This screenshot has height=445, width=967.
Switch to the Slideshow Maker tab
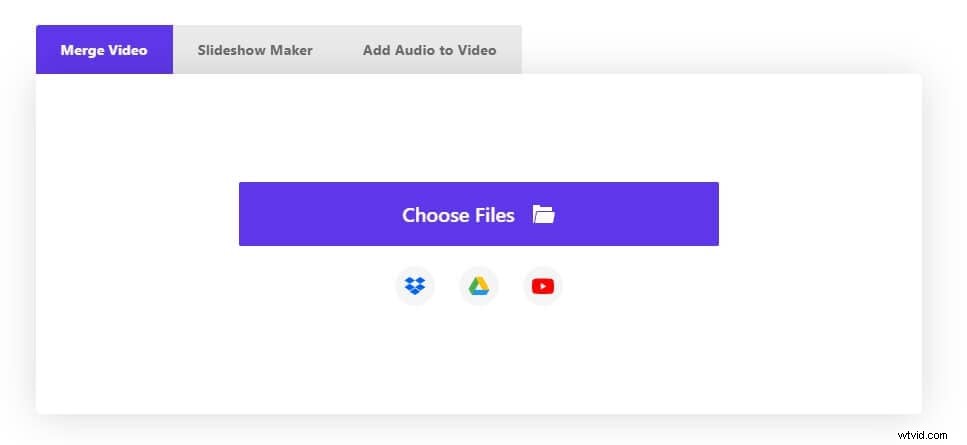coord(255,50)
